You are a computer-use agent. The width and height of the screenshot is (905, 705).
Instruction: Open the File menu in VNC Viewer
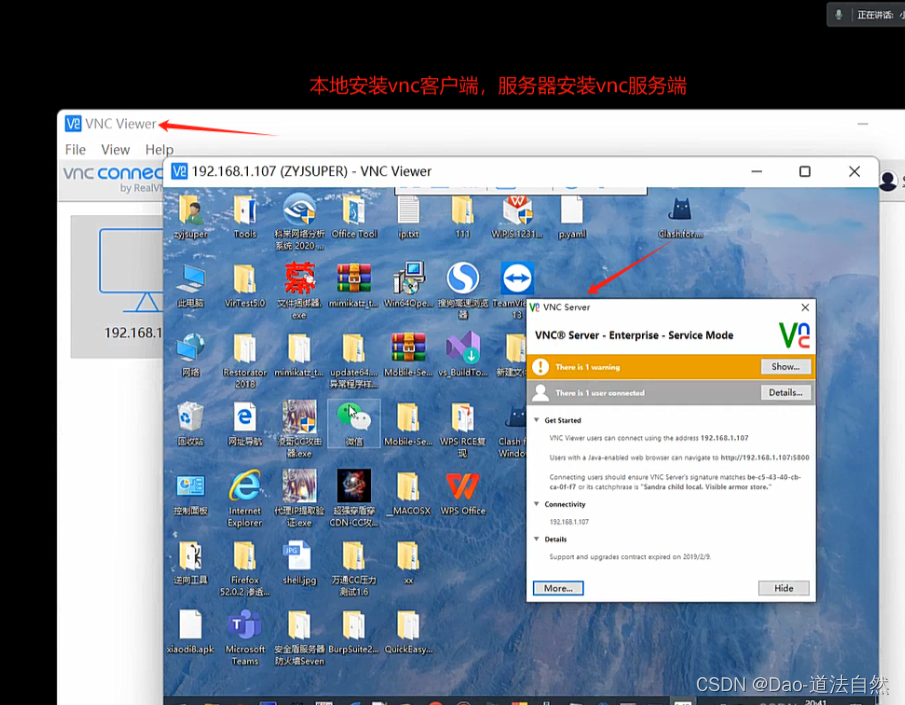tap(75, 150)
